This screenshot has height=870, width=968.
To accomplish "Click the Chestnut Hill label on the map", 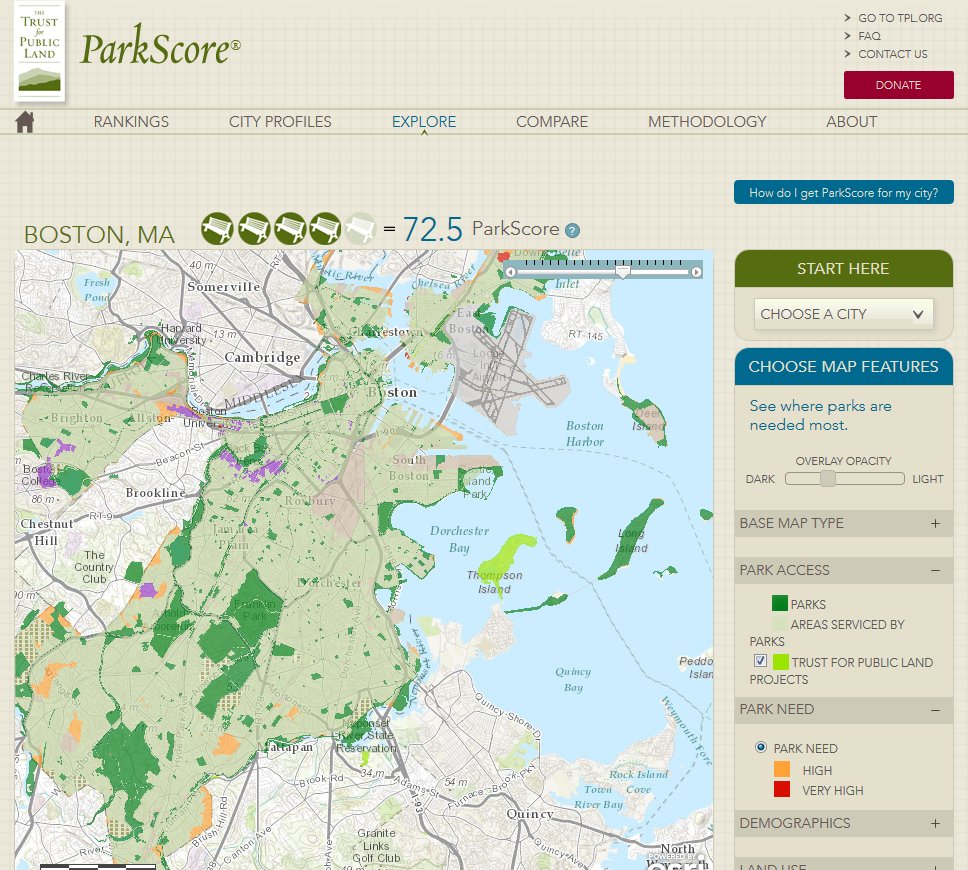I will click(46, 532).
